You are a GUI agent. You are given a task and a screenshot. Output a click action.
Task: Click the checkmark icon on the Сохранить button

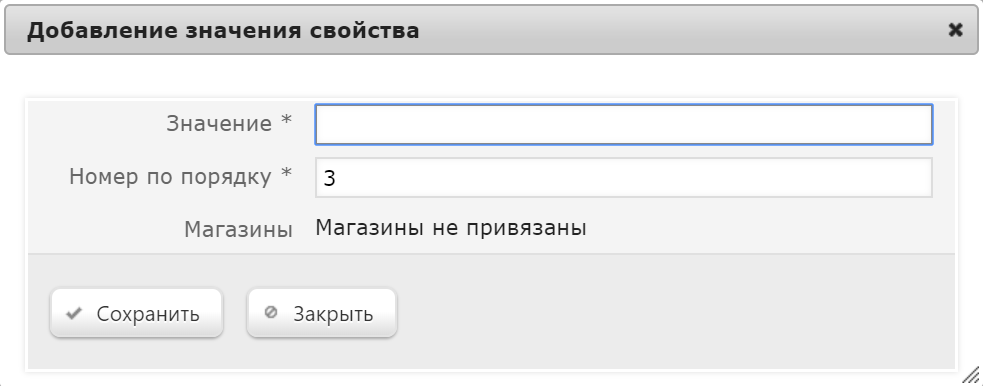pos(74,313)
